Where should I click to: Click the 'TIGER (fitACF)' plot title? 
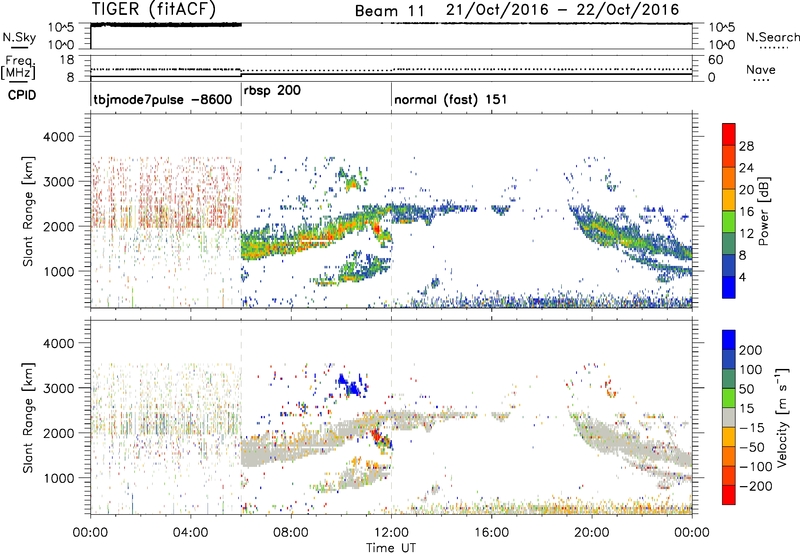click(x=154, y=9)
